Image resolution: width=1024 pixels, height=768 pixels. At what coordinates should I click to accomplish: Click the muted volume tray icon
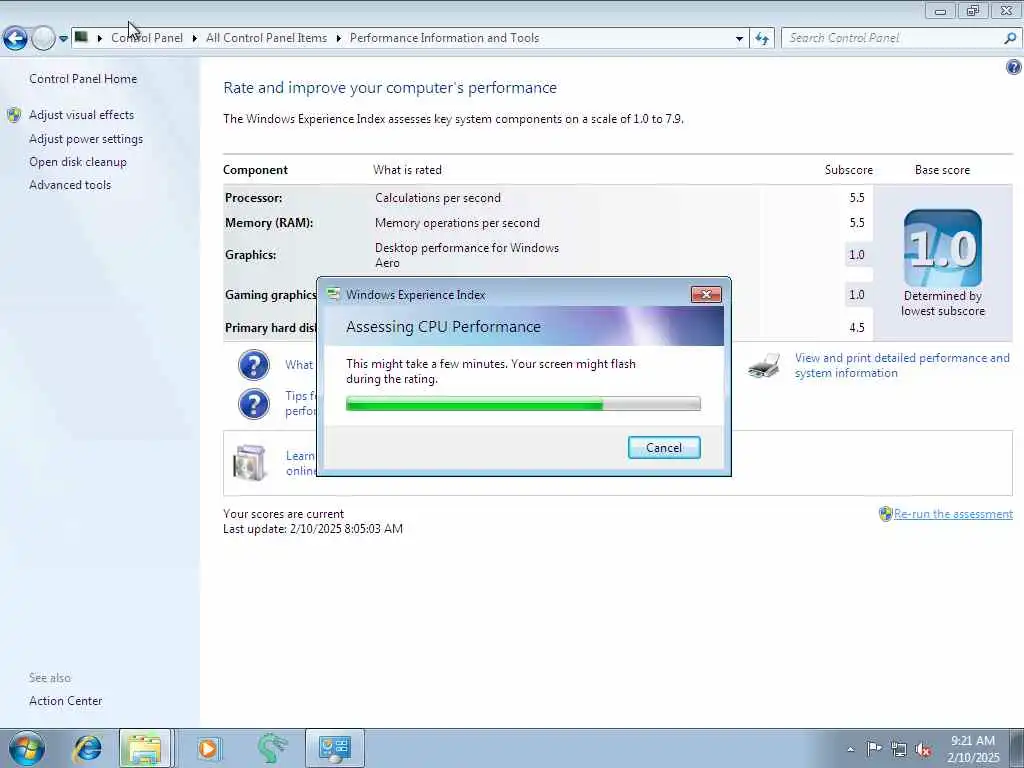923,750
